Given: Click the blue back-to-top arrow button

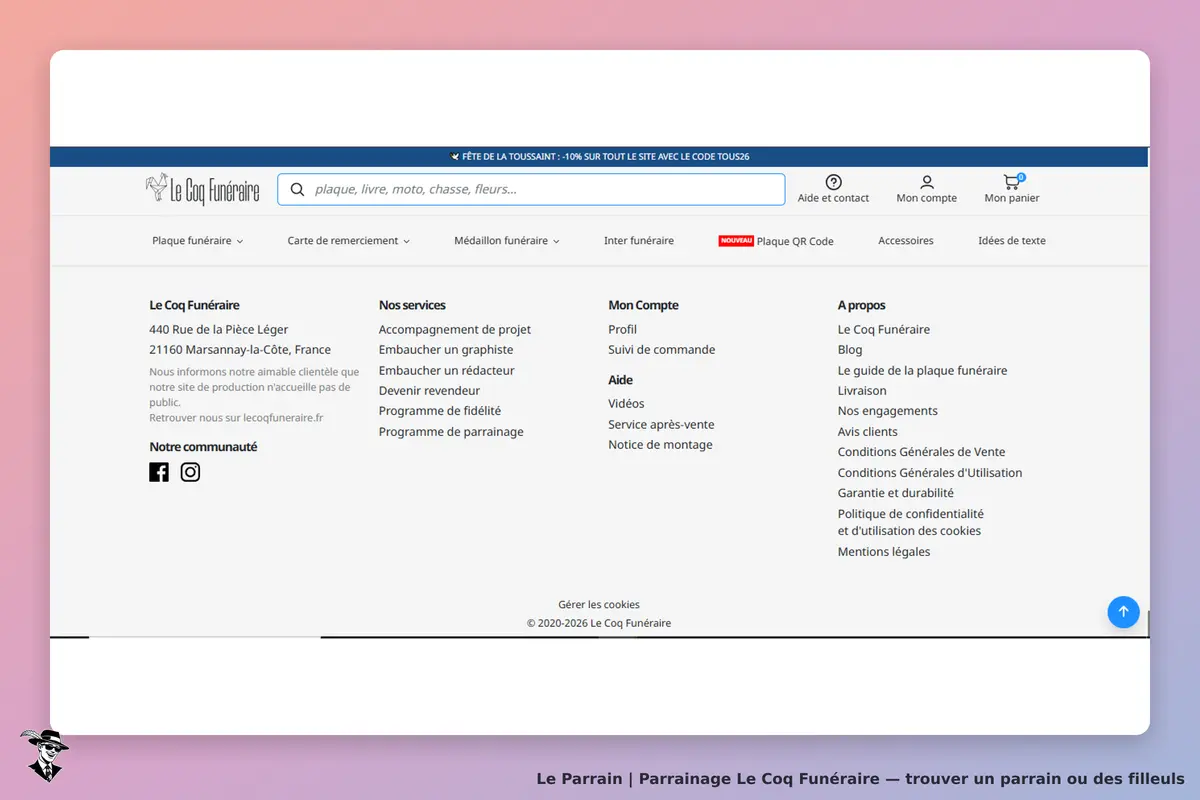Looking at the screenshot, I should (x=1123, y=612).
